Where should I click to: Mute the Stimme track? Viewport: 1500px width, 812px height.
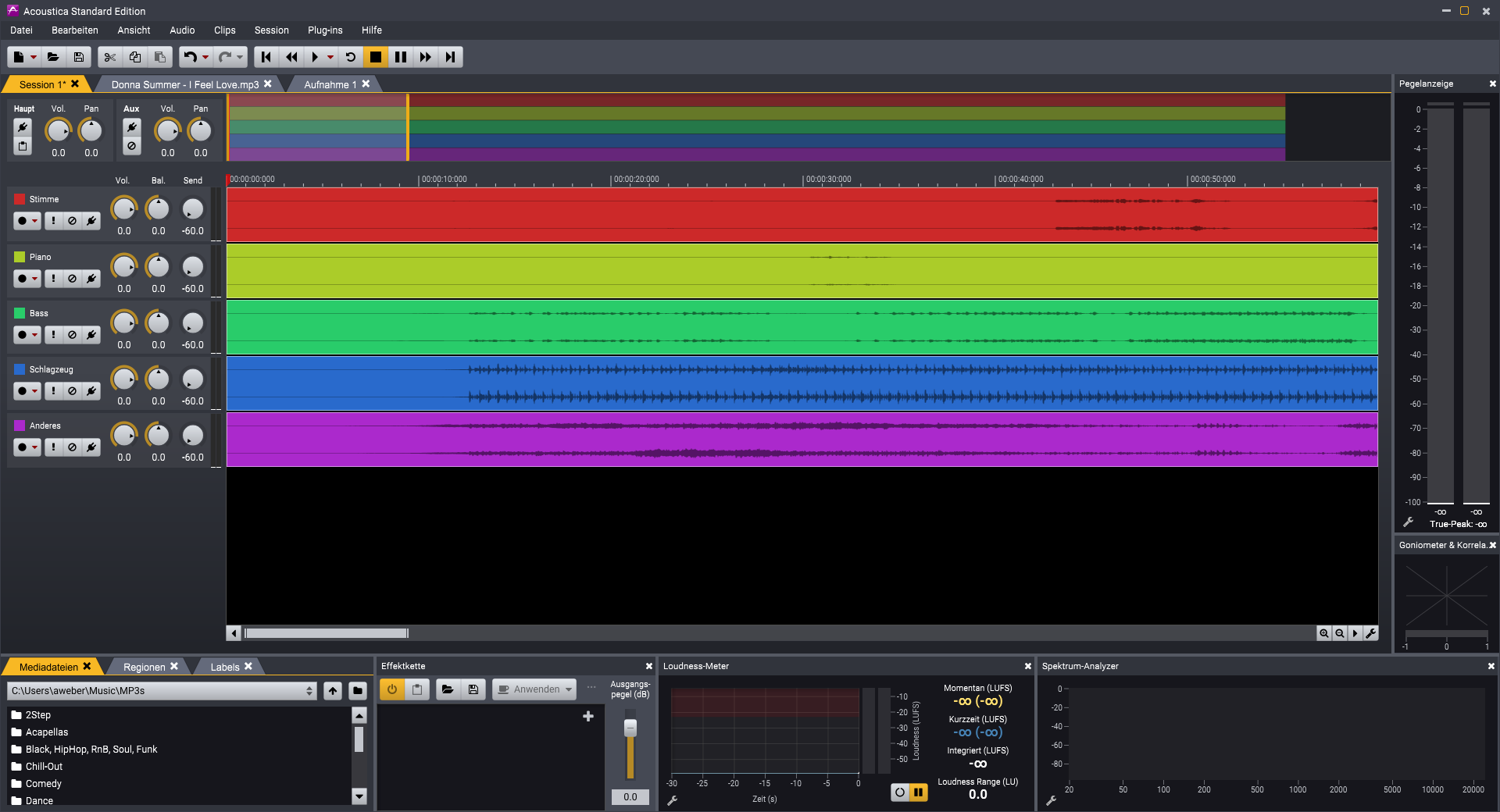(72, 221)
